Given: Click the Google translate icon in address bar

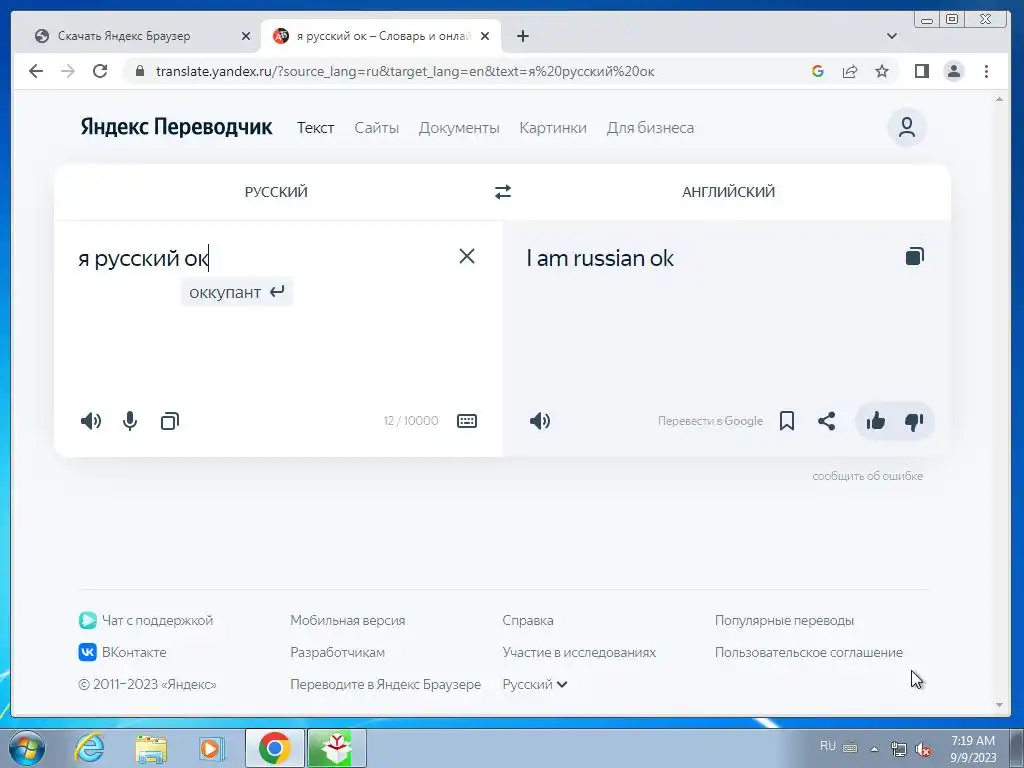Looking at the screenshot, I should (x=818, y=71).
